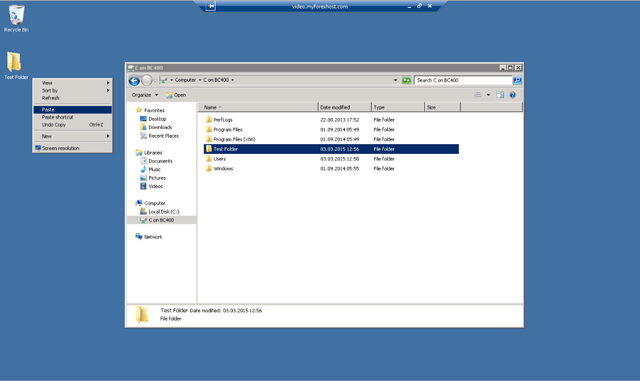Click the 22.08.2013 17:52 date cell

click(340, 120)
